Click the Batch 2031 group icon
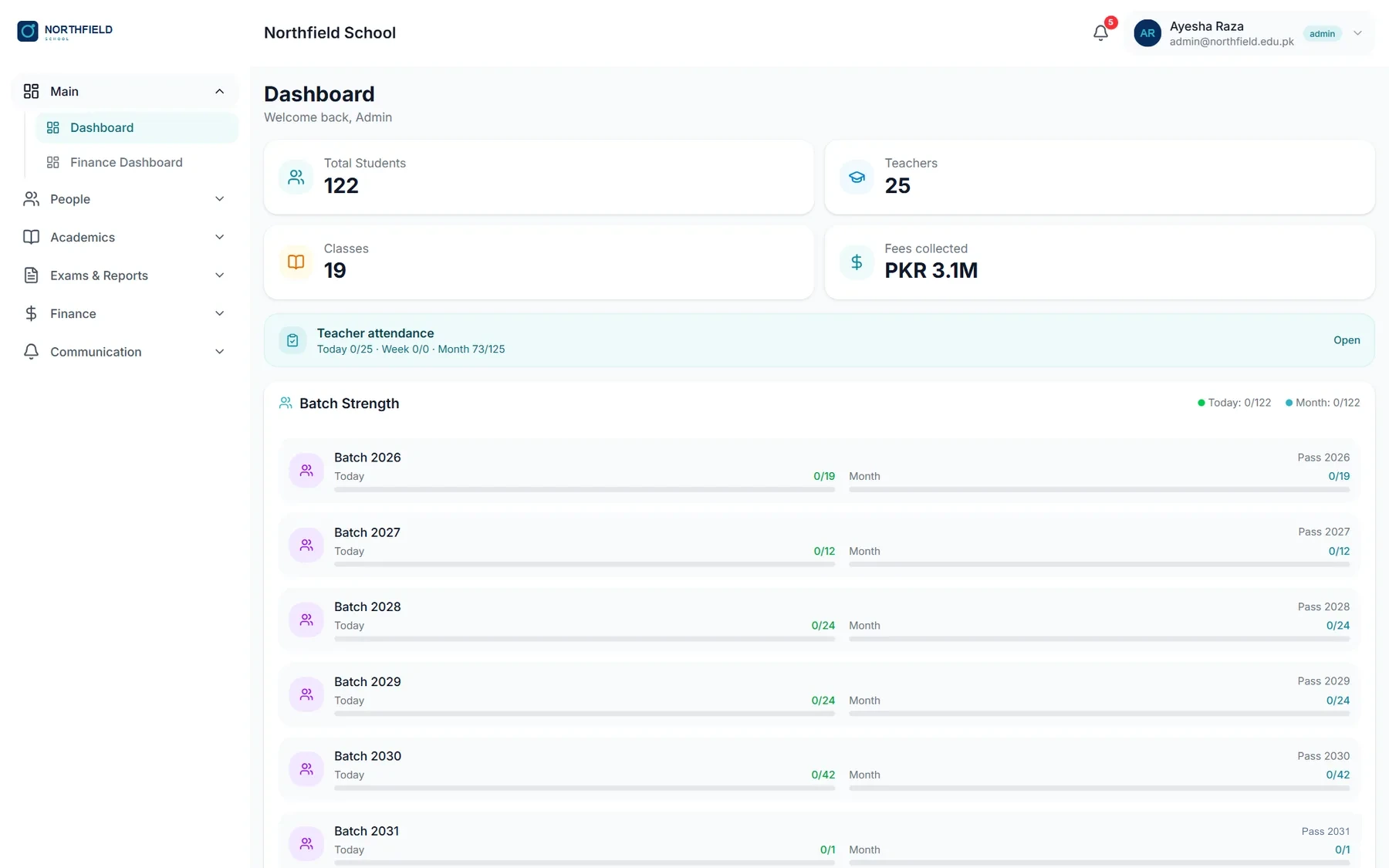Screen dimensions: 1389x868 pyautogui.click(x=306, y=844)
